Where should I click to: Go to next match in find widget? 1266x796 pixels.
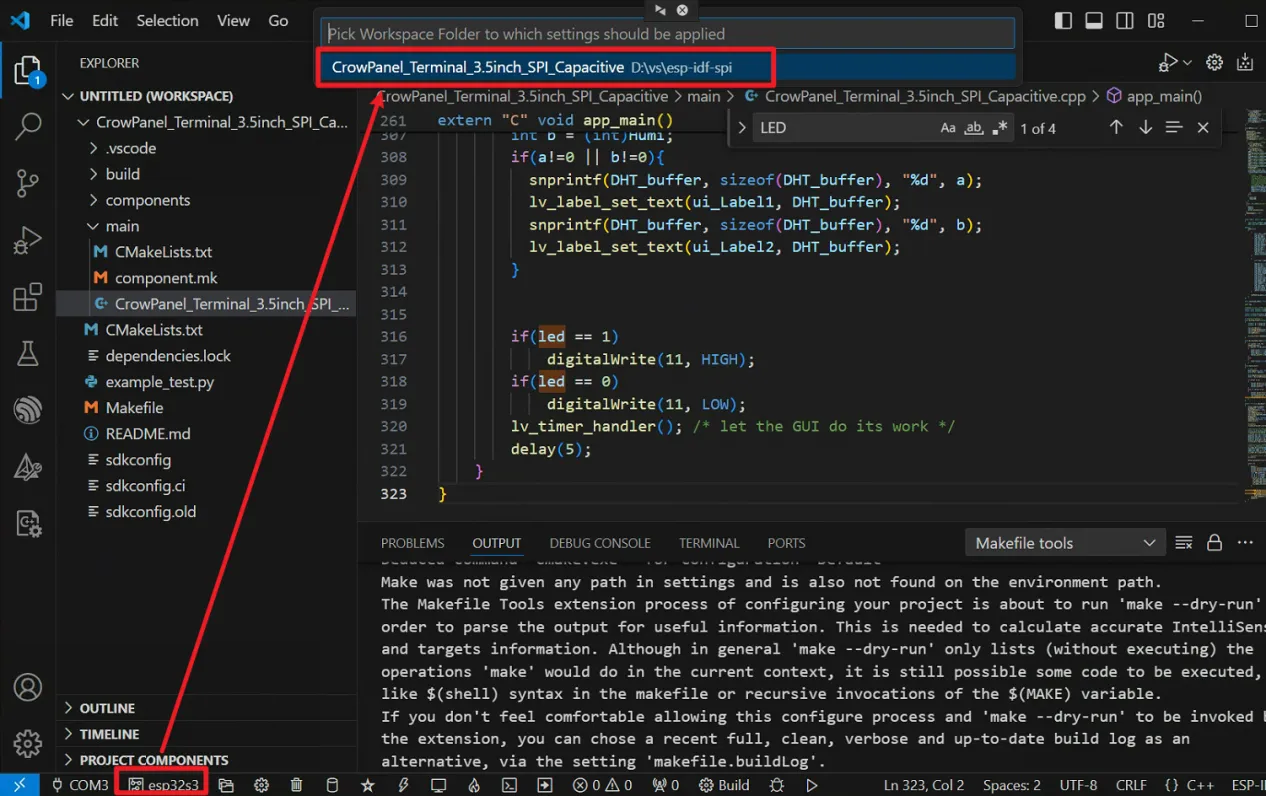1145,127
